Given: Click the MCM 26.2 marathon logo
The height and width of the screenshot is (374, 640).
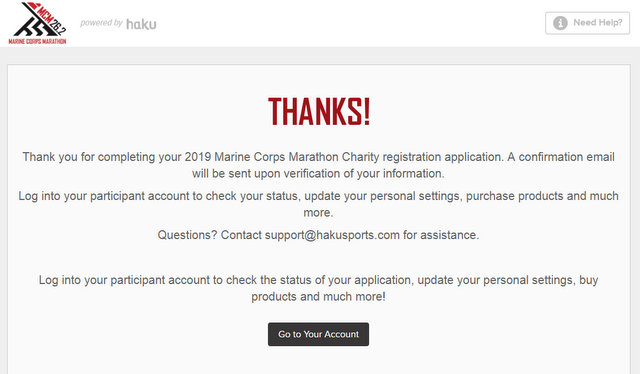Looking at the screenshot, I should pyautogui.click(x=38, y=23).
